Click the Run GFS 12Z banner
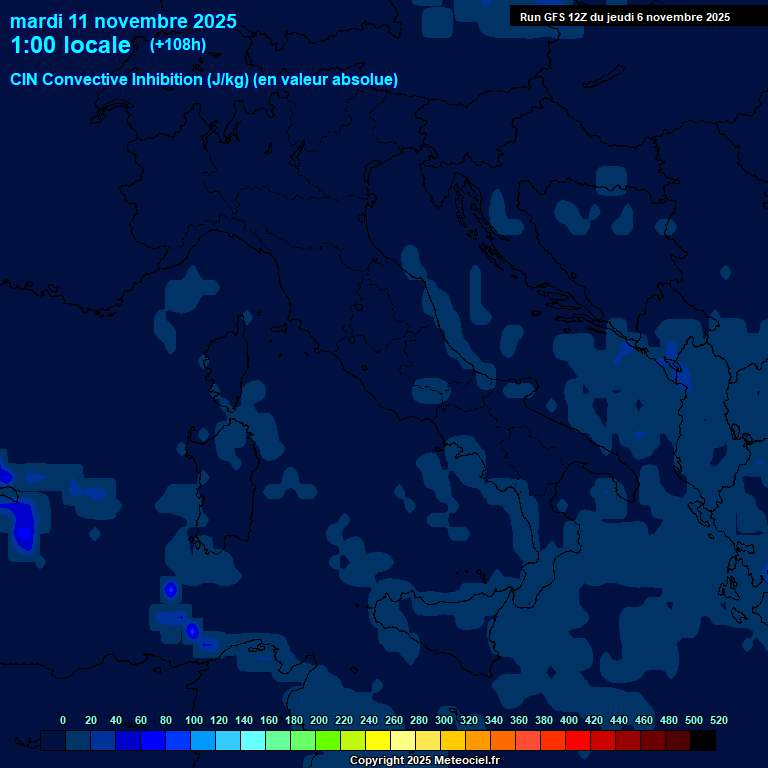This screenshot has width=768, height=768. pos(625,17)
